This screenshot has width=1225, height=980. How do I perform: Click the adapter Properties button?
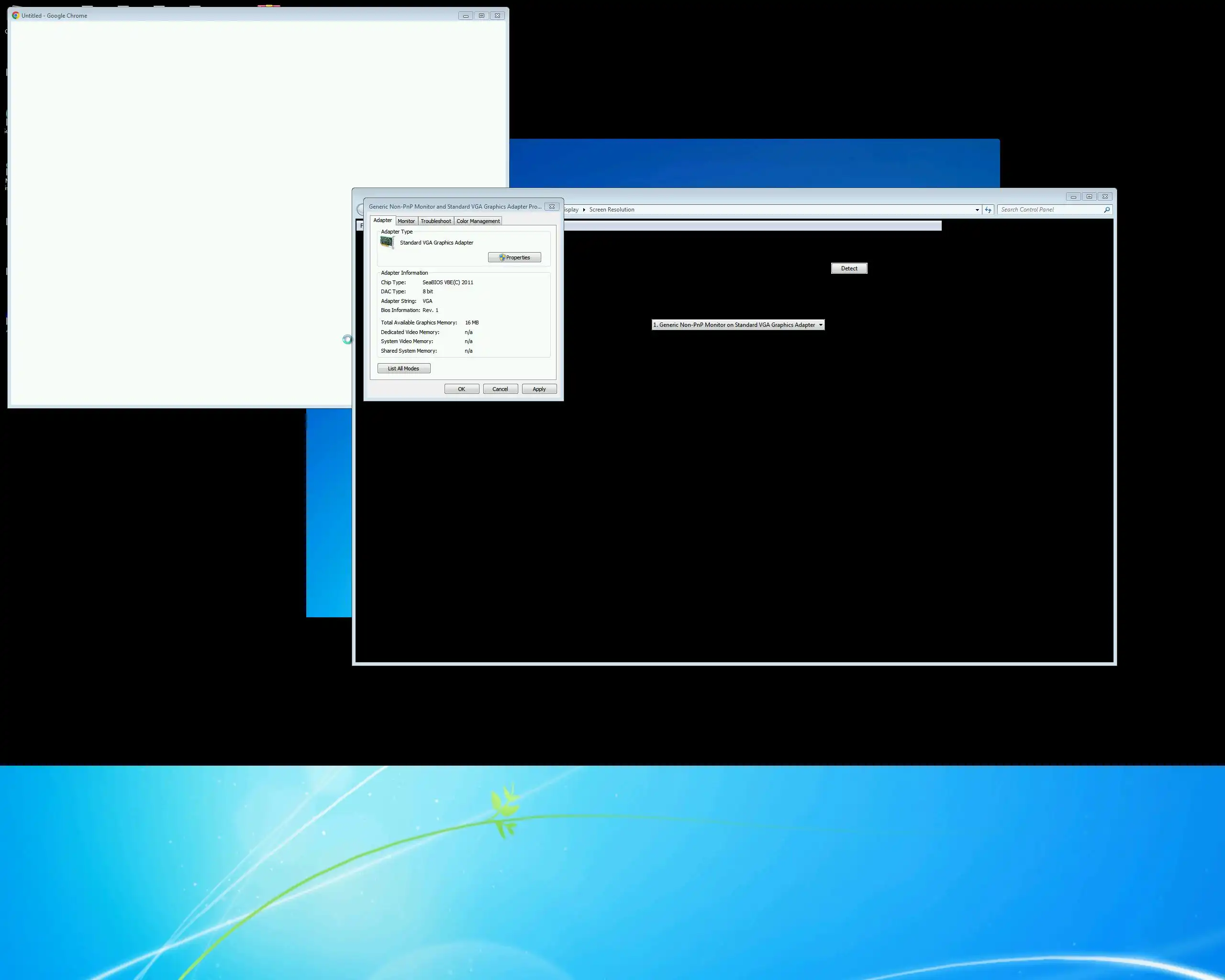point(514,257)
